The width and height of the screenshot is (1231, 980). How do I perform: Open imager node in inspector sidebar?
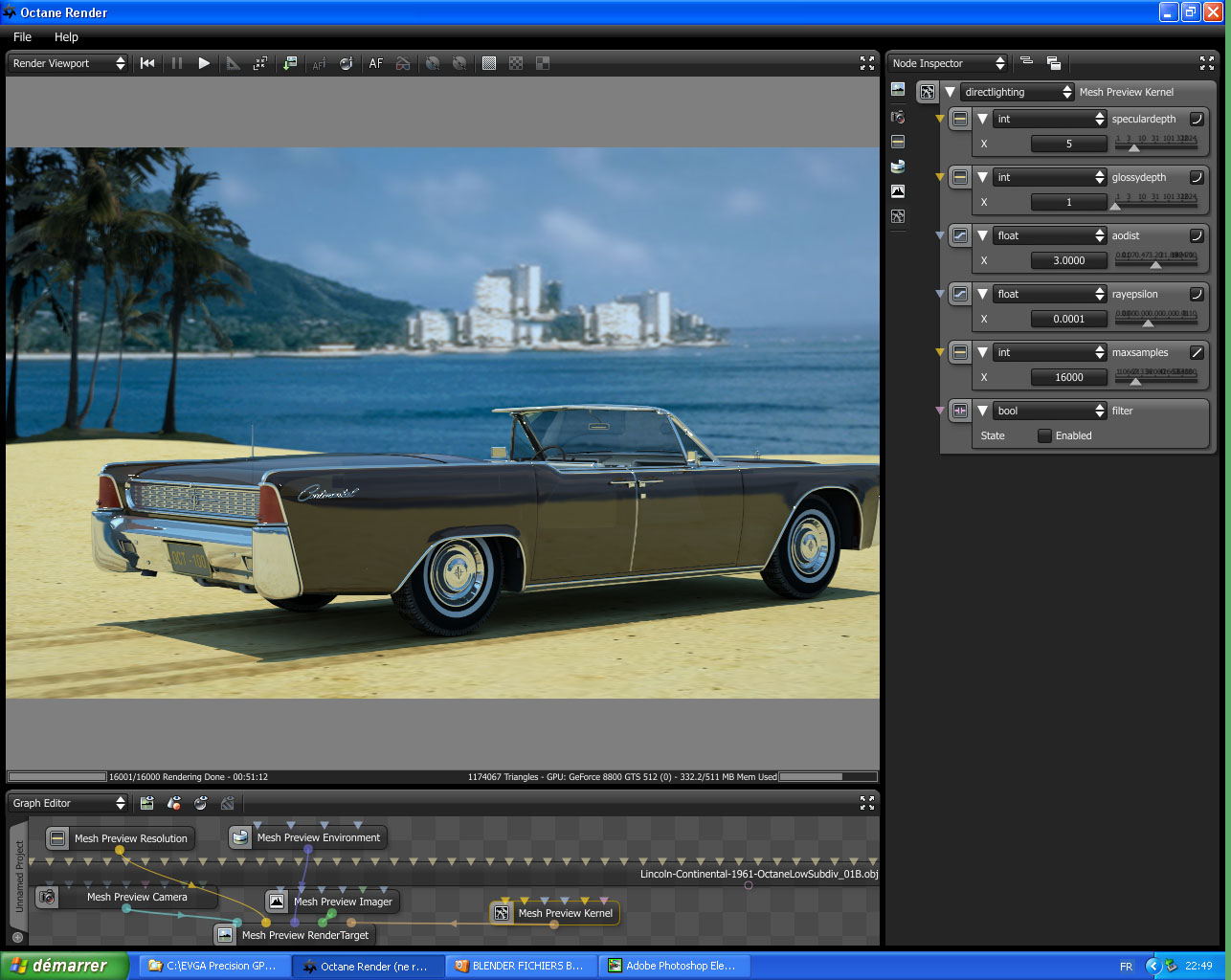(898, 191)
